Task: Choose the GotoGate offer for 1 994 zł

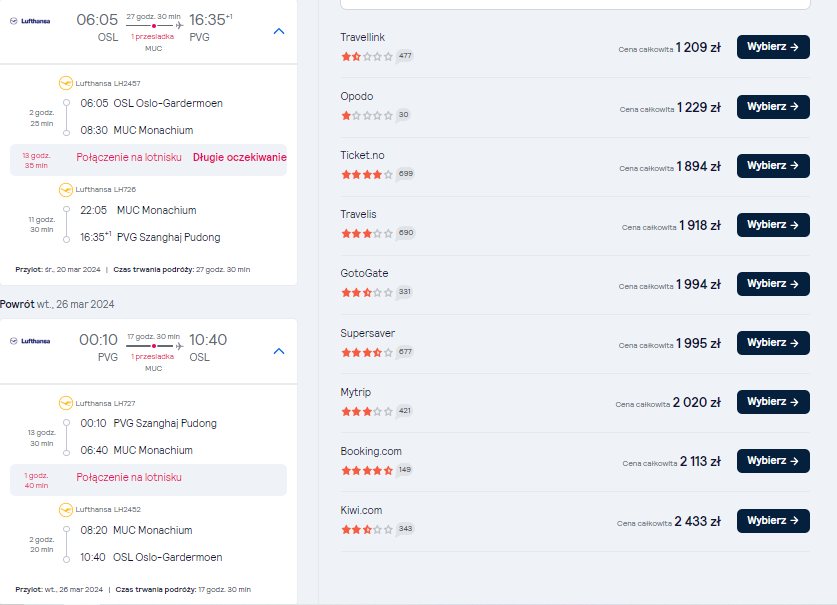Action: [773, 284]
